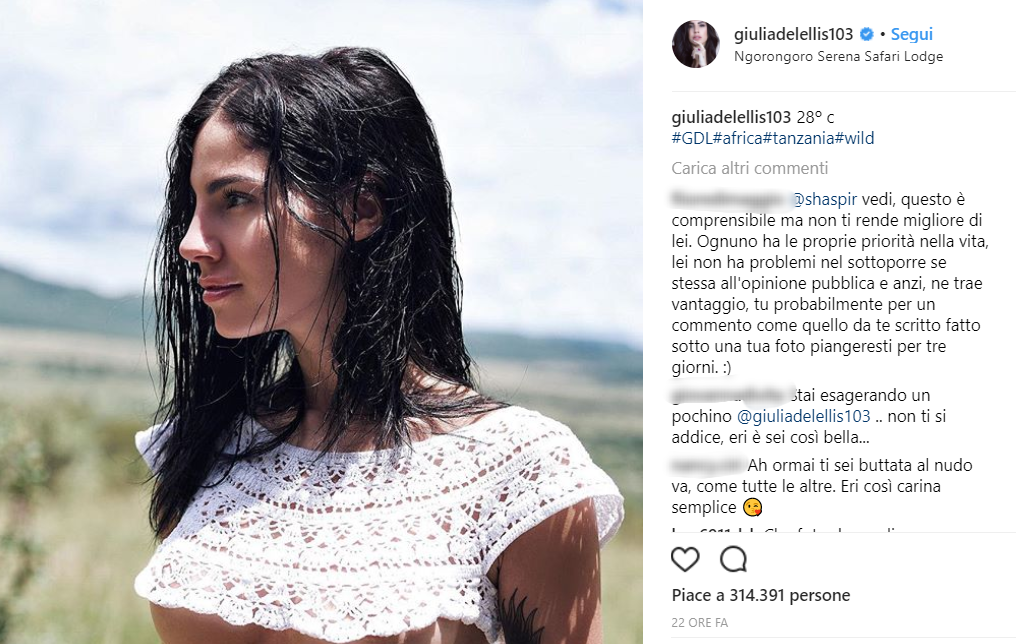Follow the account via Segui
Viewport: 1020px width, 644px height.
point(911,34)
